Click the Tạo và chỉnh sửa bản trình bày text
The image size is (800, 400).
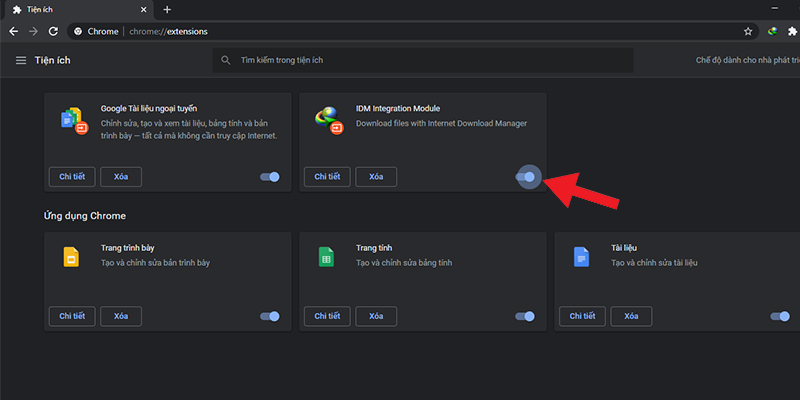click(156, 263)
